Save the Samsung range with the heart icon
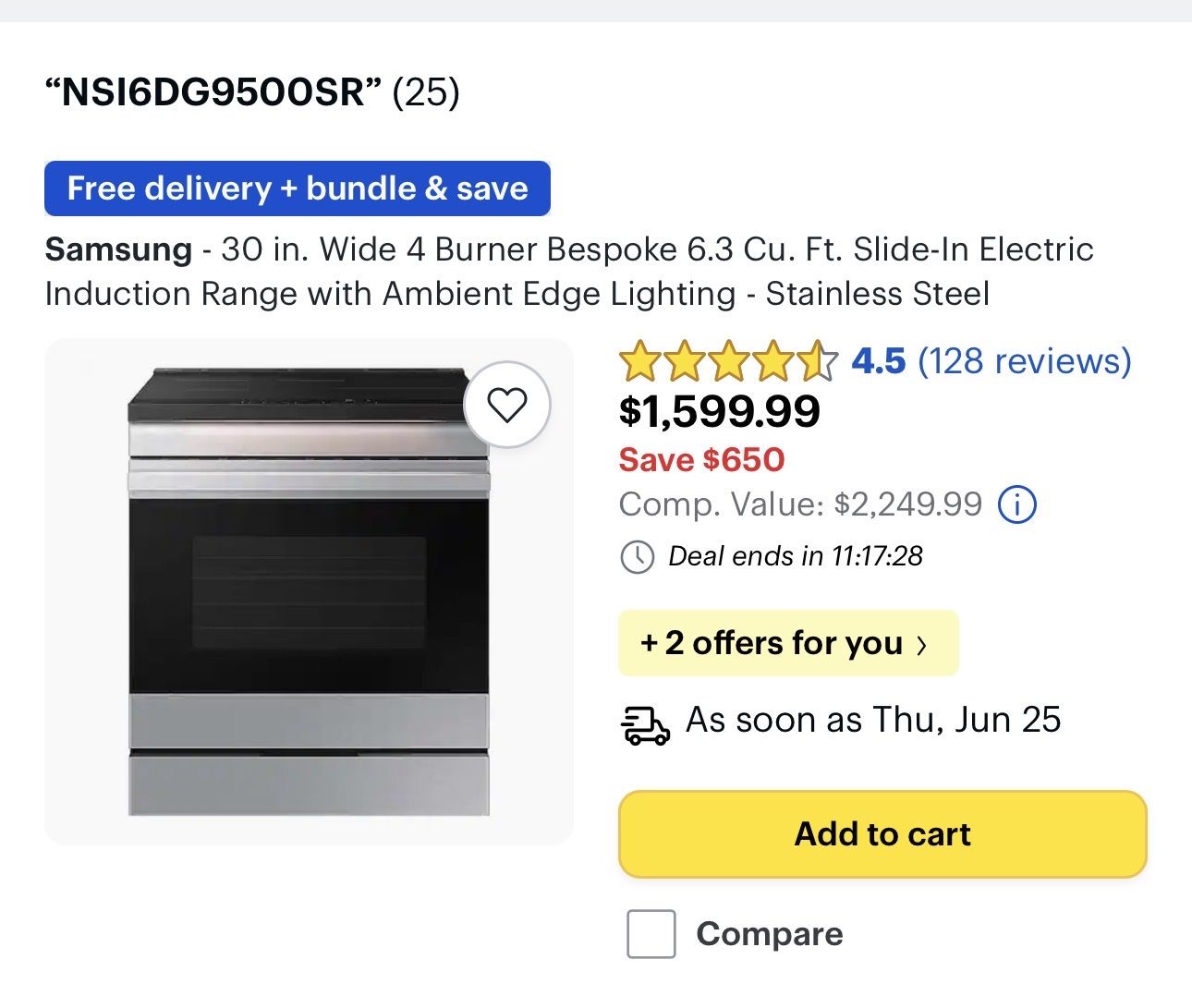 (506, 405)
